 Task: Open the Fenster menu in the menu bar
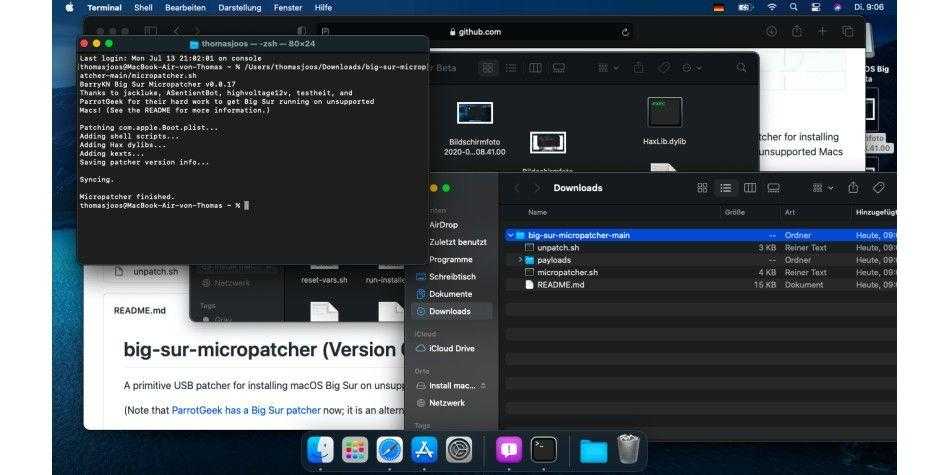click(287, 7)
